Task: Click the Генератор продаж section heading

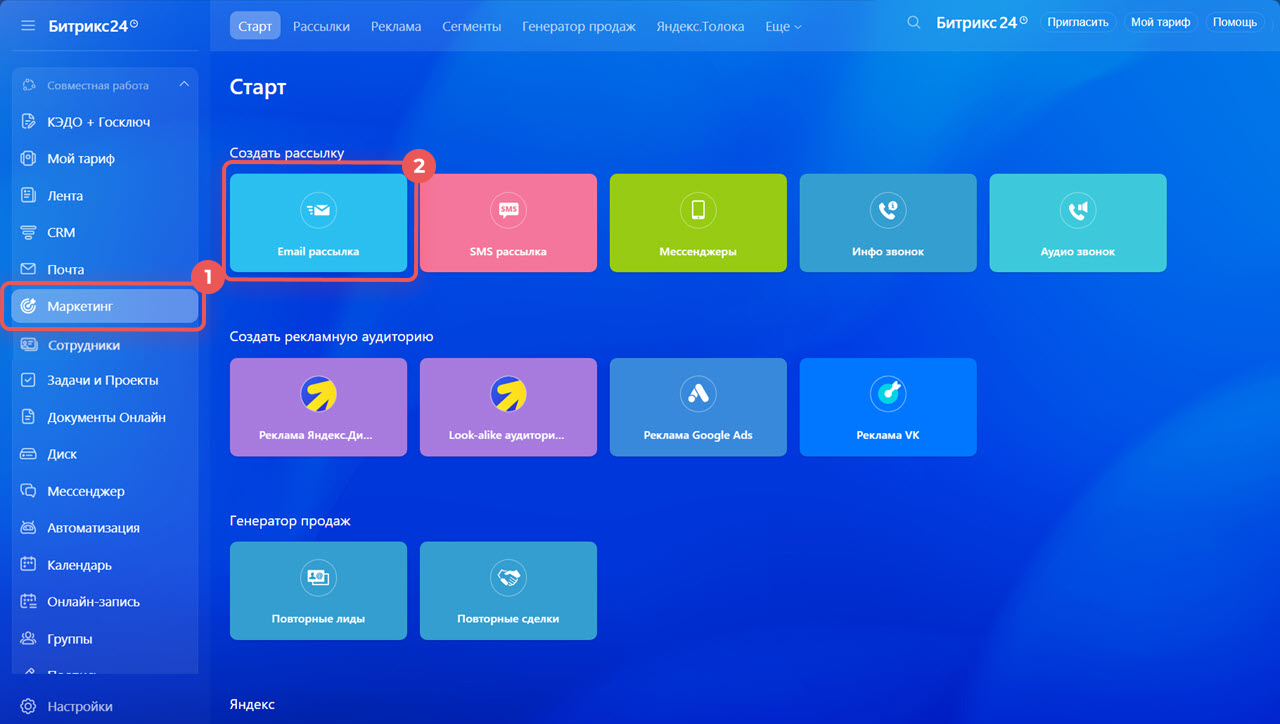Action: (290, 521)
